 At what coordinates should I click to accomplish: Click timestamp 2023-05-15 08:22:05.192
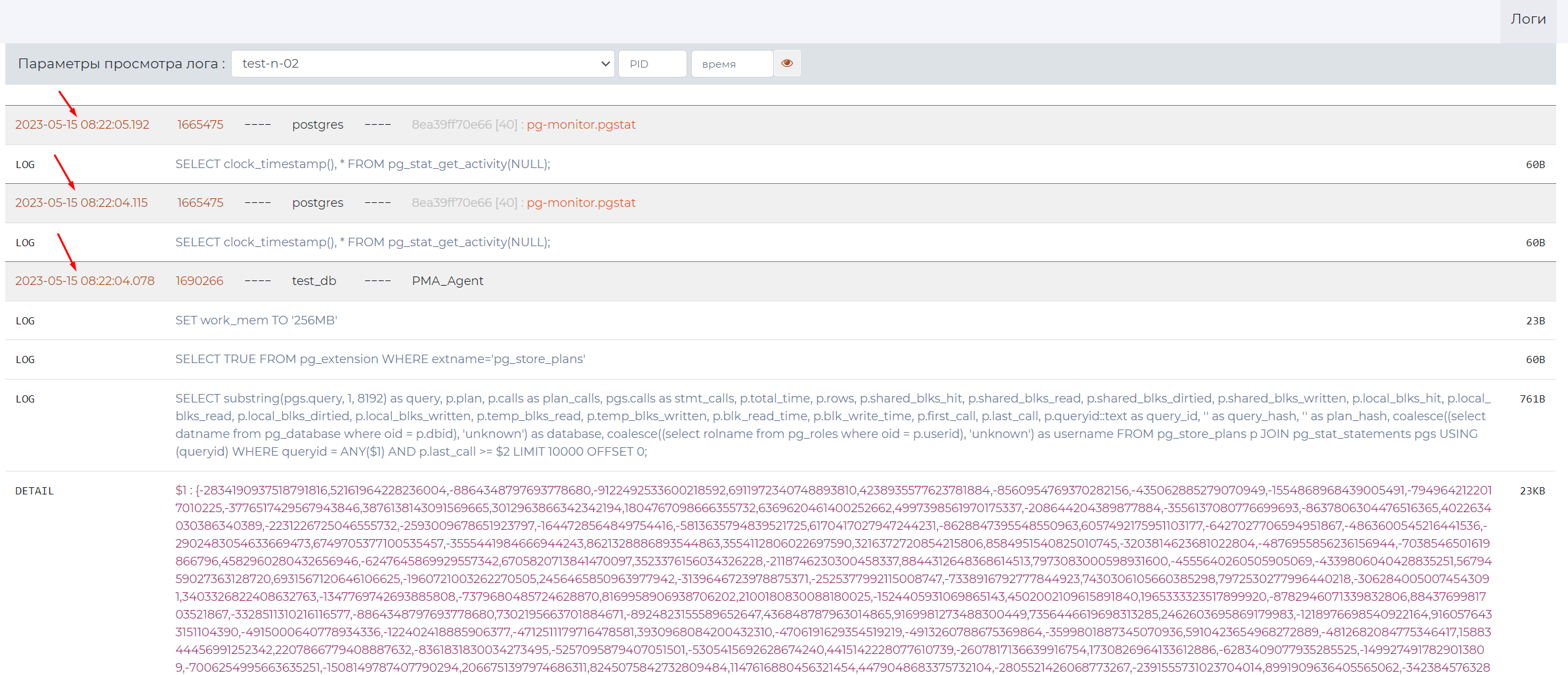[x=82, y=125]
